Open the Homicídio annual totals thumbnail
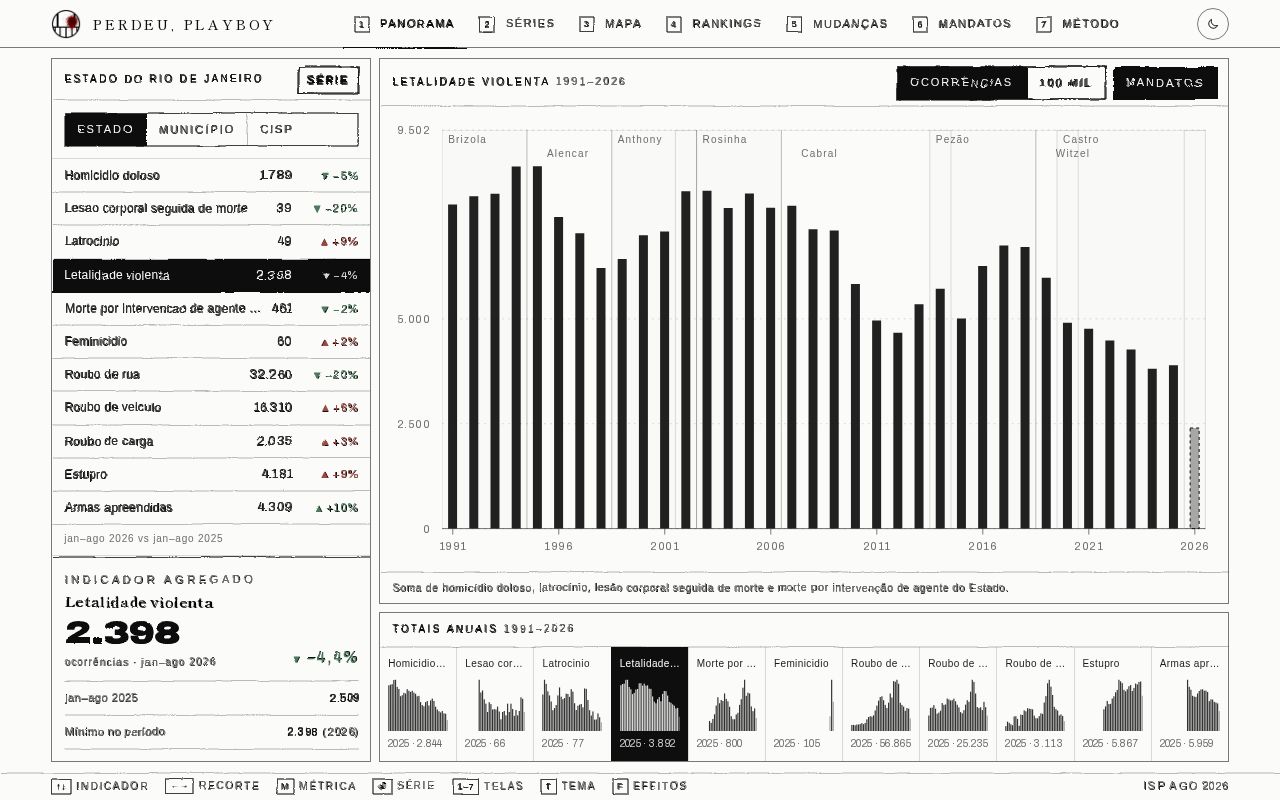This screenshot has height=800, width=1280. click(x=418, y=704)
